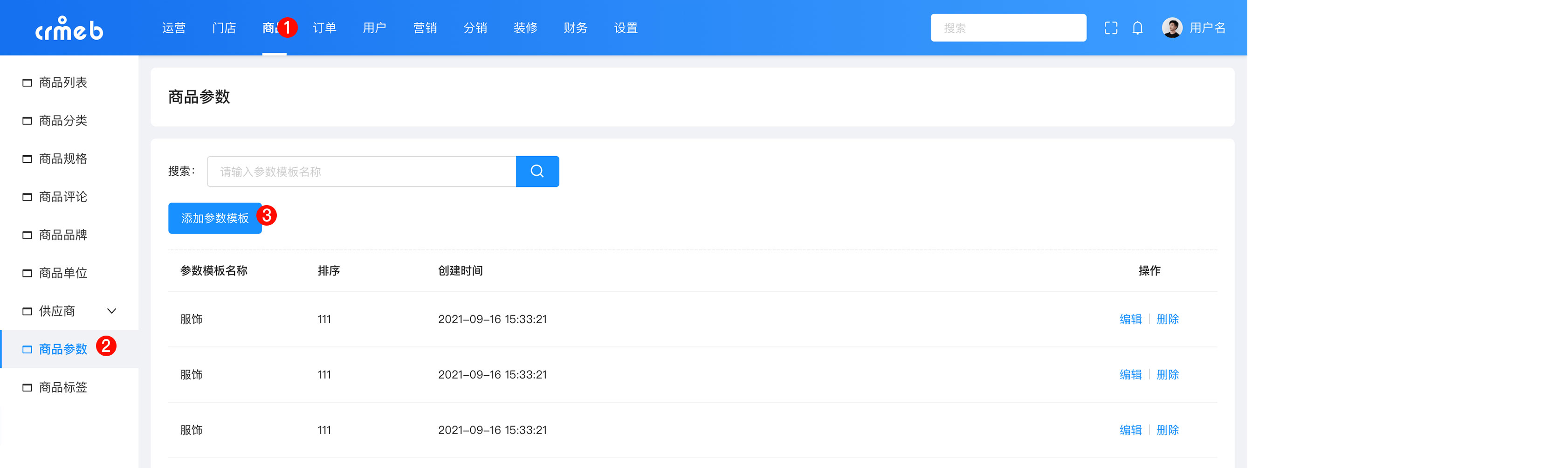Open 商品单位 in the sidebar

click(63, 273)
